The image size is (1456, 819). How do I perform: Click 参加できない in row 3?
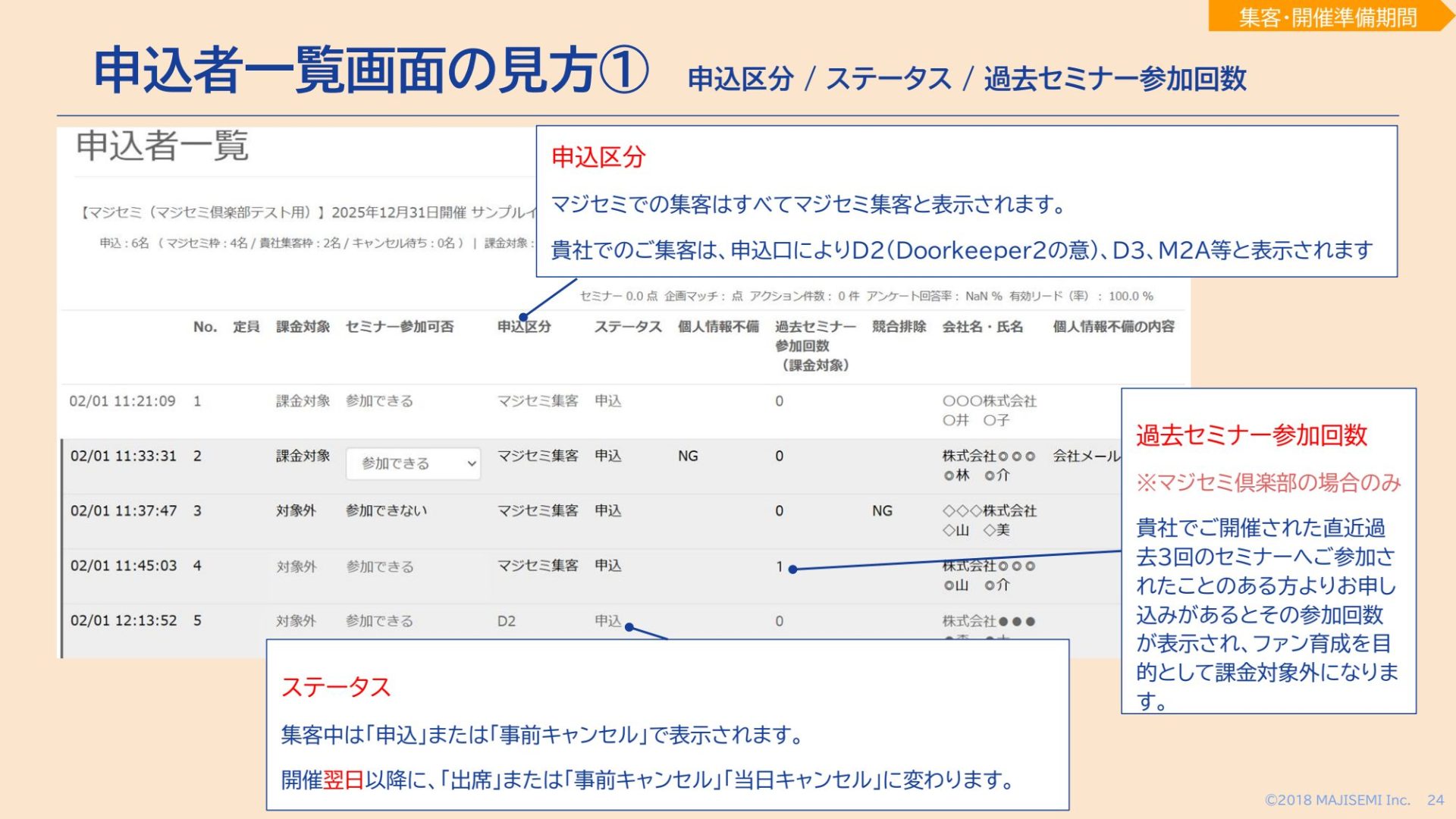coord(386,511)
